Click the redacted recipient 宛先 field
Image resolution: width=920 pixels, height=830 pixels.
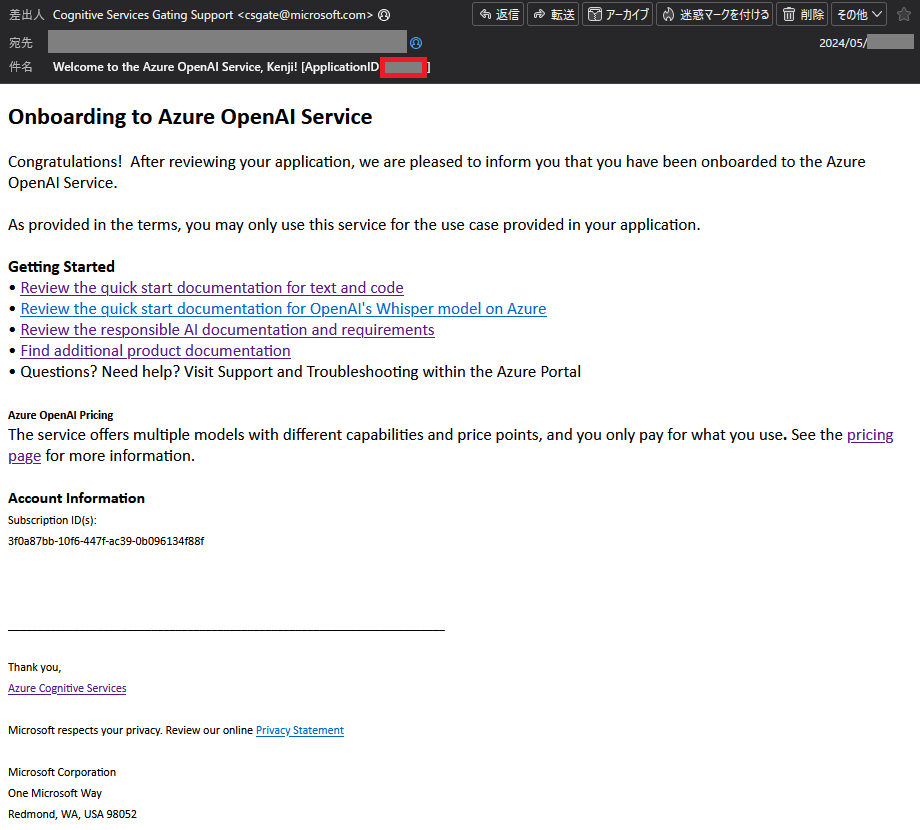pos(227,42)
